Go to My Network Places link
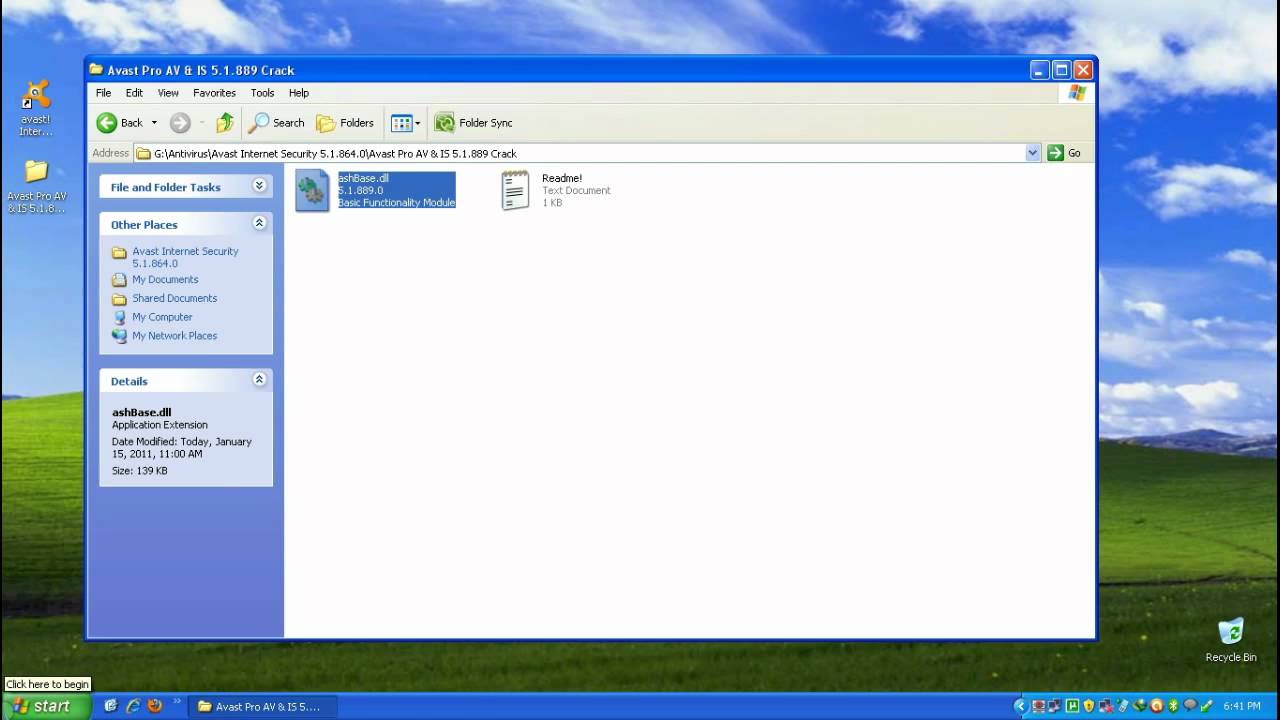The height and width of the screenshot is (720, 1280). pyautogui.click(x=174, y=336)
